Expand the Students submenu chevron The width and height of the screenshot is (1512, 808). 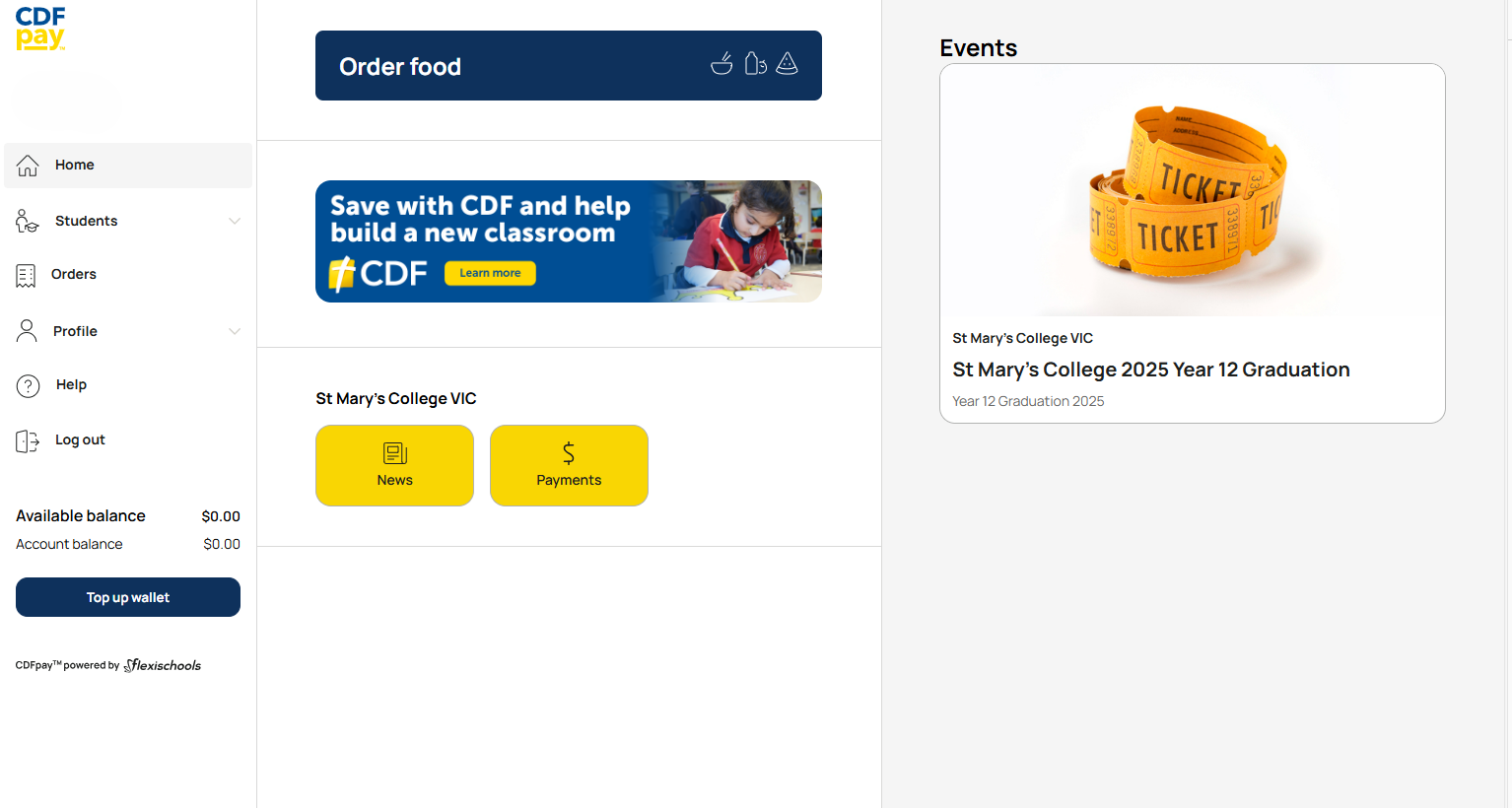tap(235, 221)
